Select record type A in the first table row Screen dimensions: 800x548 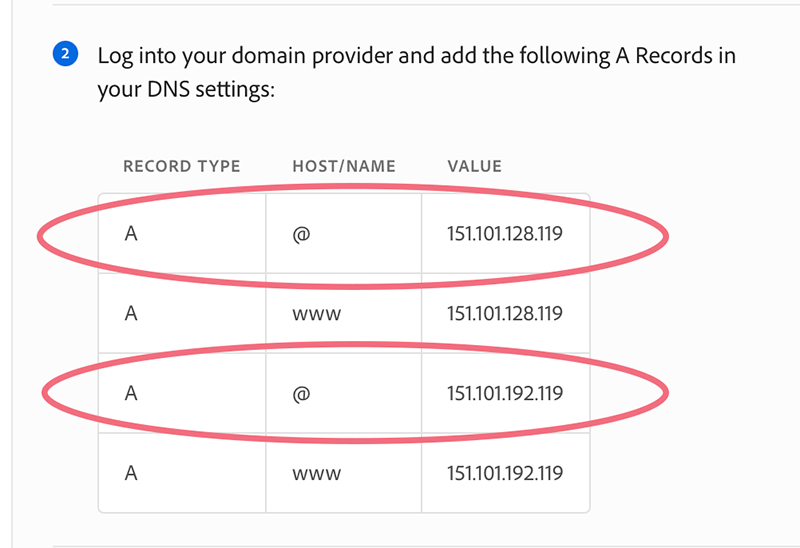pyautogui.click(x=130, y=234)
